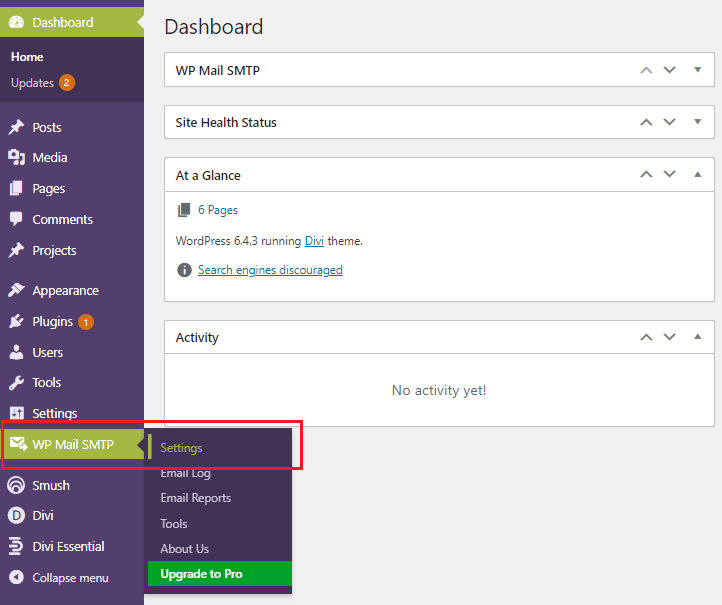Move Site Health Status widget down

[x=670, y=122]
